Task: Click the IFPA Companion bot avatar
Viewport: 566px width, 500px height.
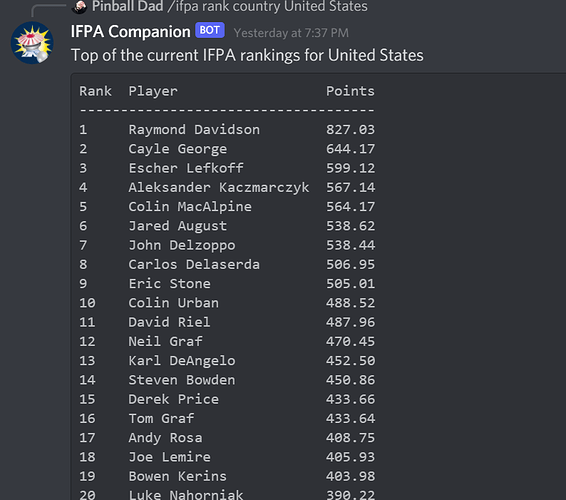Action: [32, 43]
